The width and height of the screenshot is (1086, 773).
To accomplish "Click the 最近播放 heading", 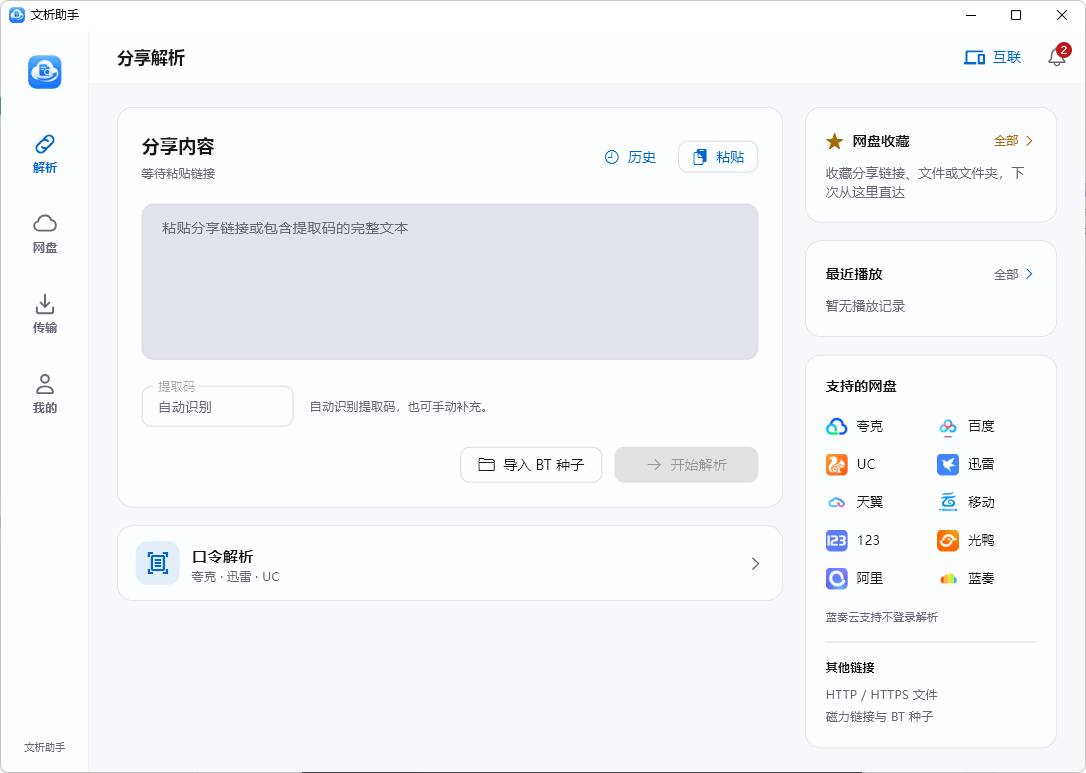I will 854,274.
